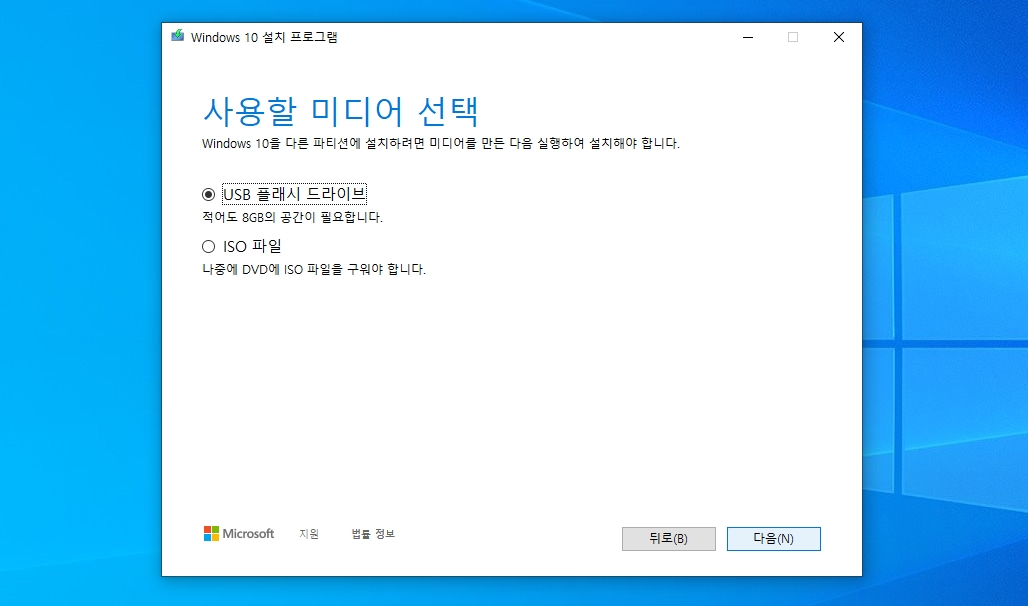Click the window title Windows 10 설치 프로그램
This screenshot has height=606, width=1028.
pyautogui.click(x=264, y=37)
